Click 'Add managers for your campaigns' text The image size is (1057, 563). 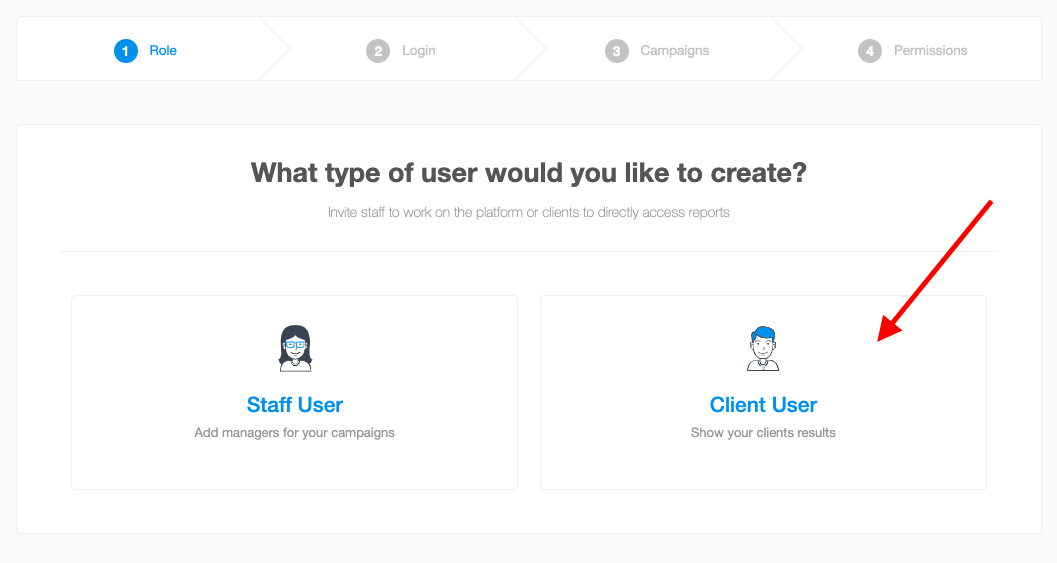tap(295, 433)
